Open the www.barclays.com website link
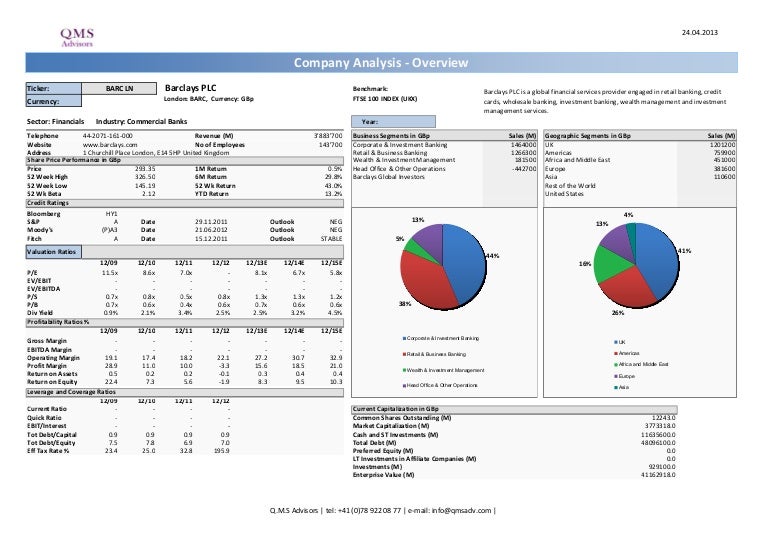This screenshot has width=768, height=544. pos(110,143)
